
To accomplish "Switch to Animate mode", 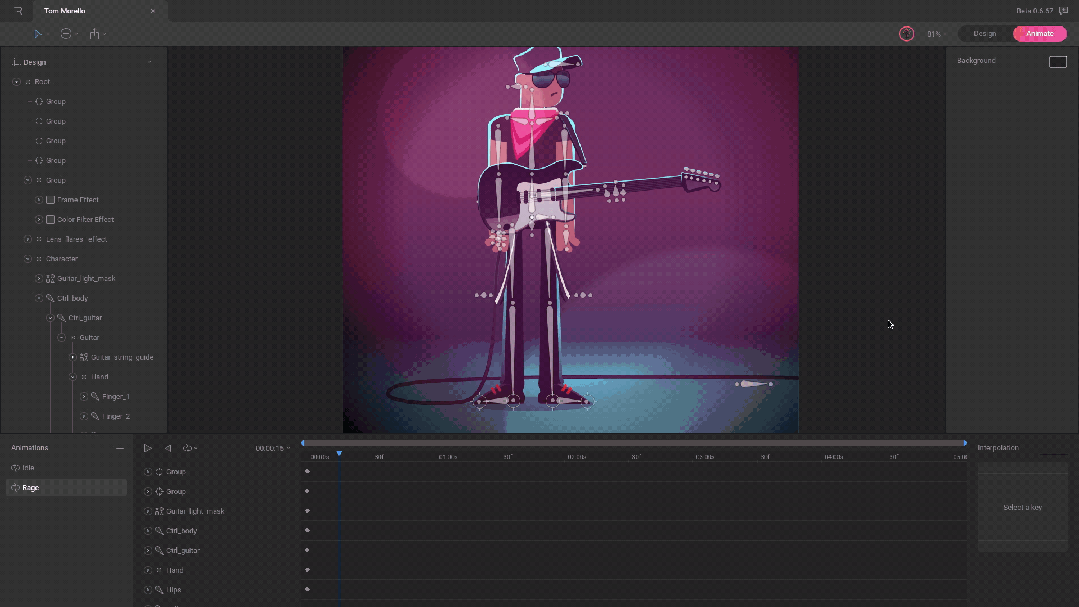I will [x=1039, y=34].
